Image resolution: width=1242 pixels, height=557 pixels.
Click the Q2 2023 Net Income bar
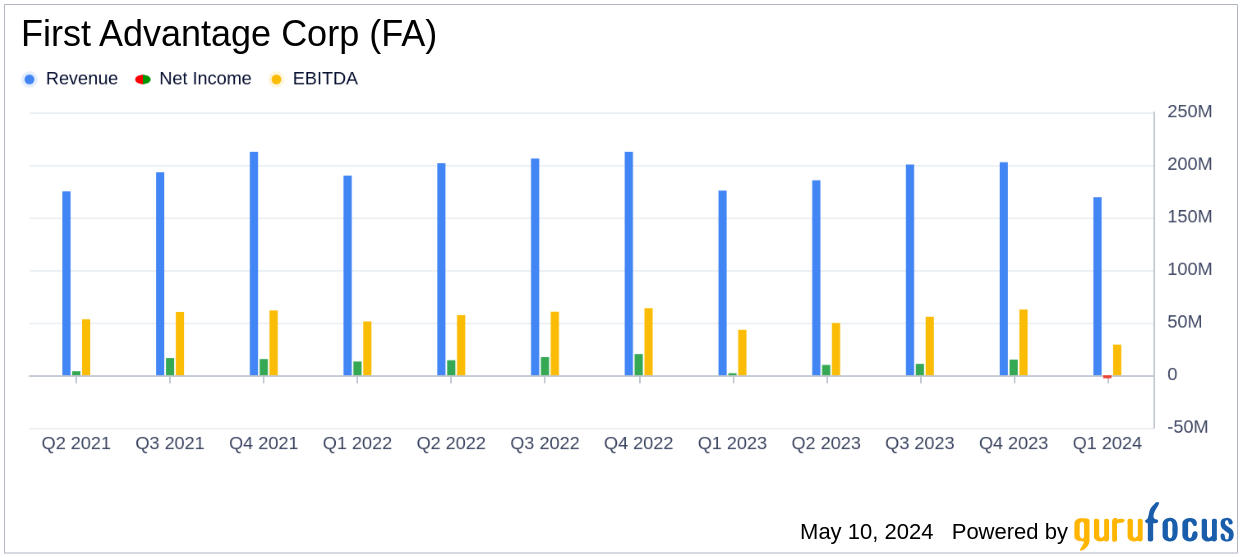(826, 370)
